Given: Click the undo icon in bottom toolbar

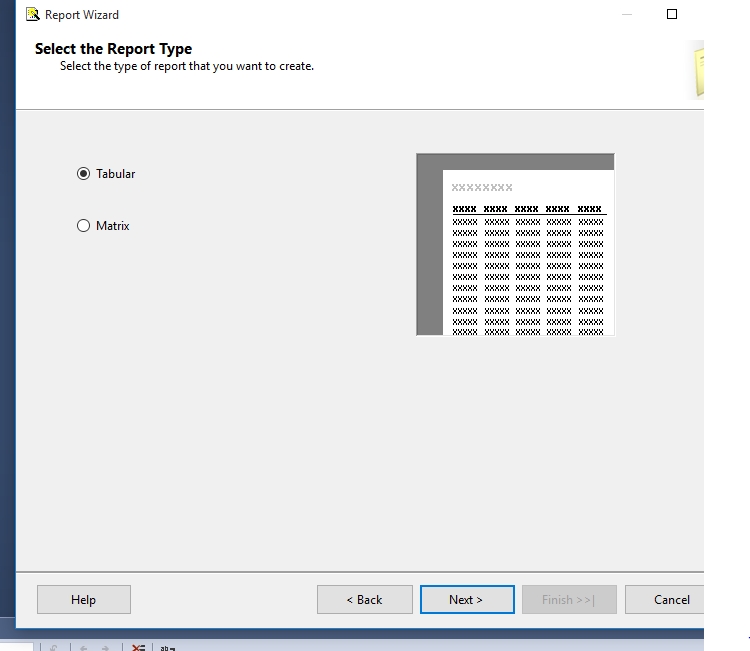Looking at the screenshot, I should point(53,647).
